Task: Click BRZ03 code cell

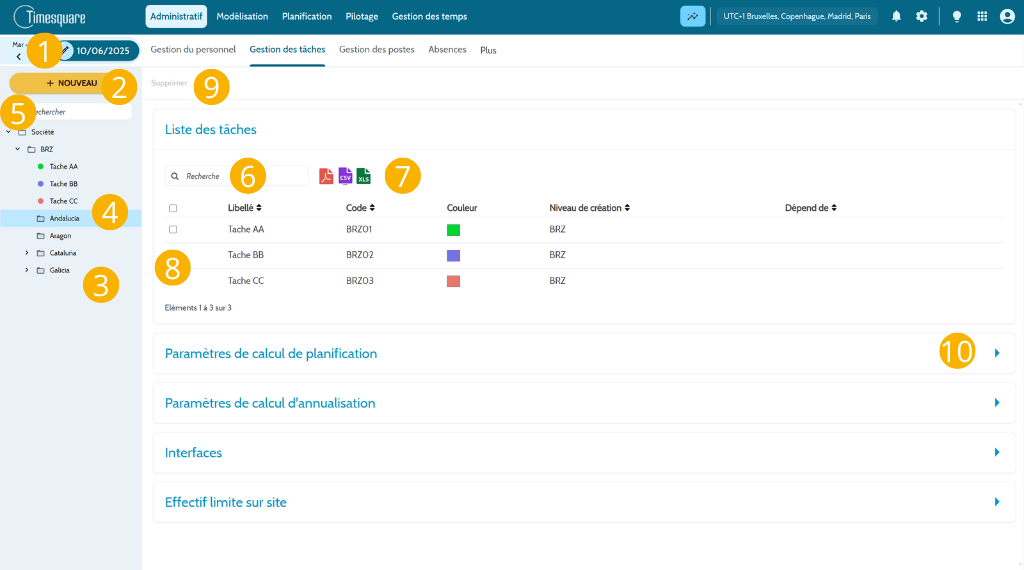Action: pyautogui.click(x=360, y=281)
